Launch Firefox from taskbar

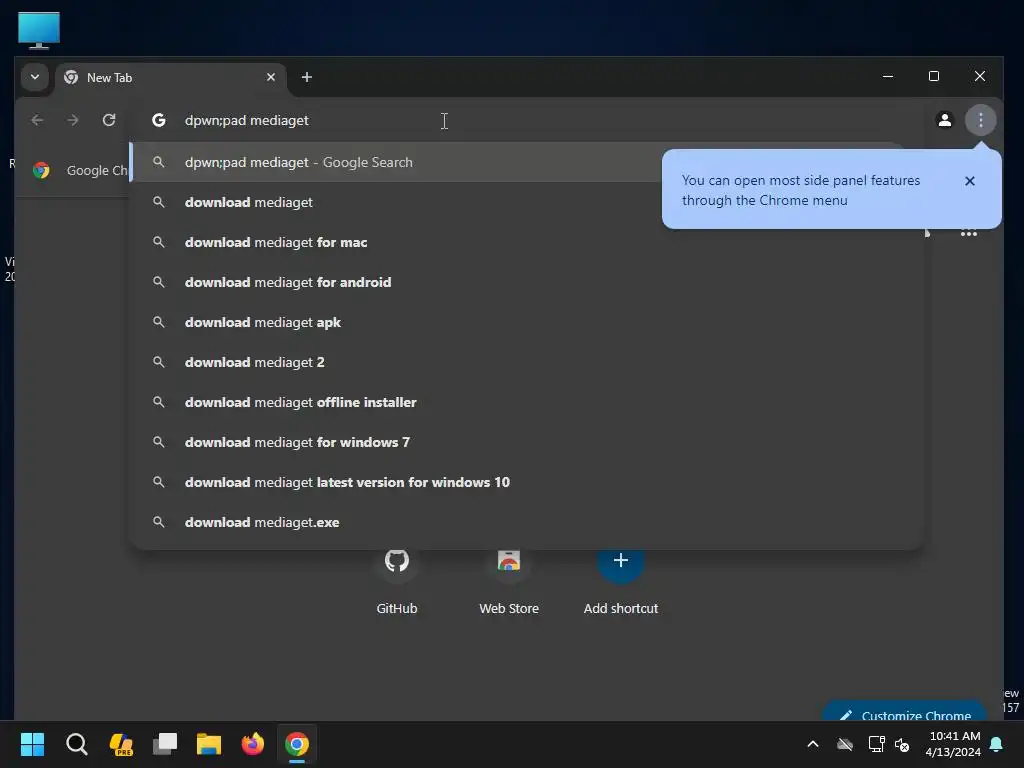(253, 744)
